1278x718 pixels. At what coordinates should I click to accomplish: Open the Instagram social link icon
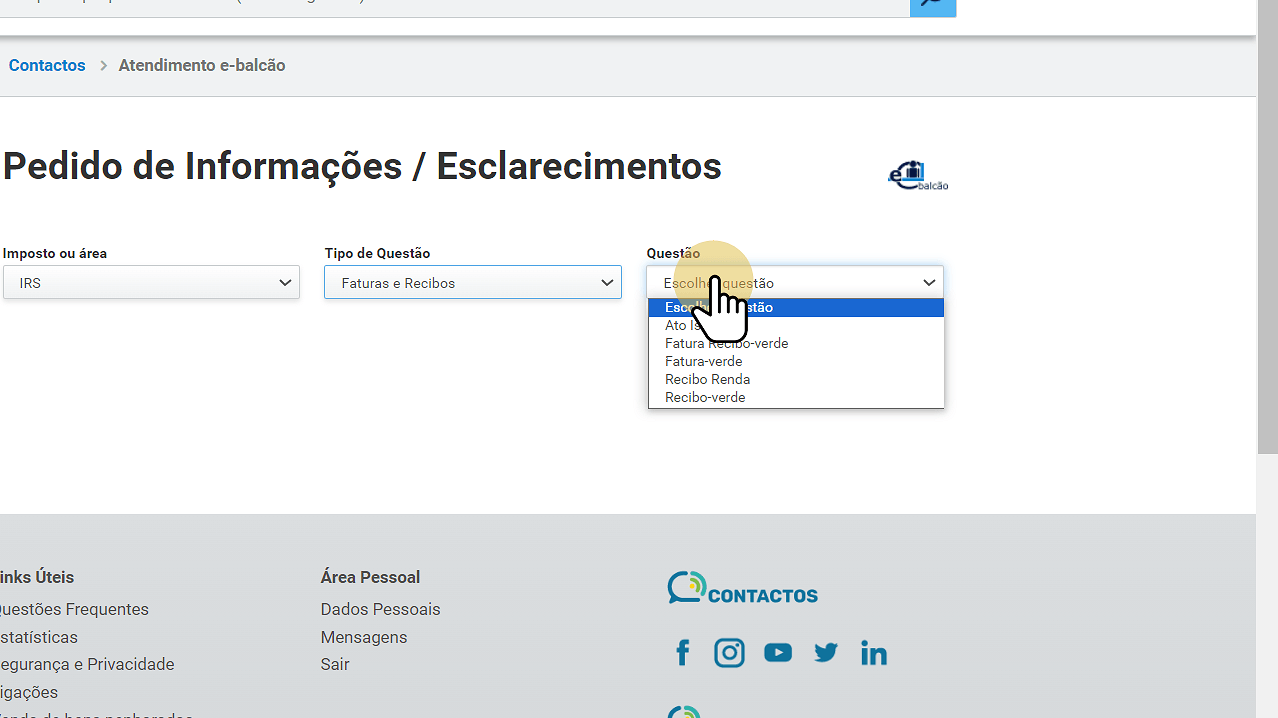[729, 653]
